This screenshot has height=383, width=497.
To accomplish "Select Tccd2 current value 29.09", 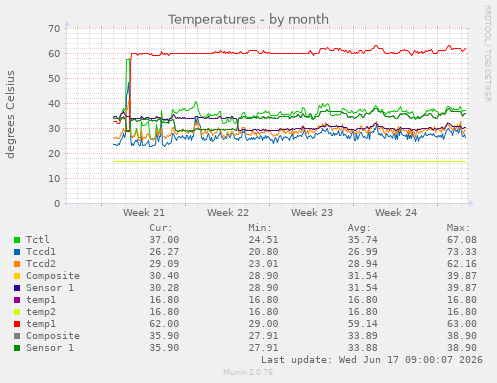I will (x=164, y=264).
